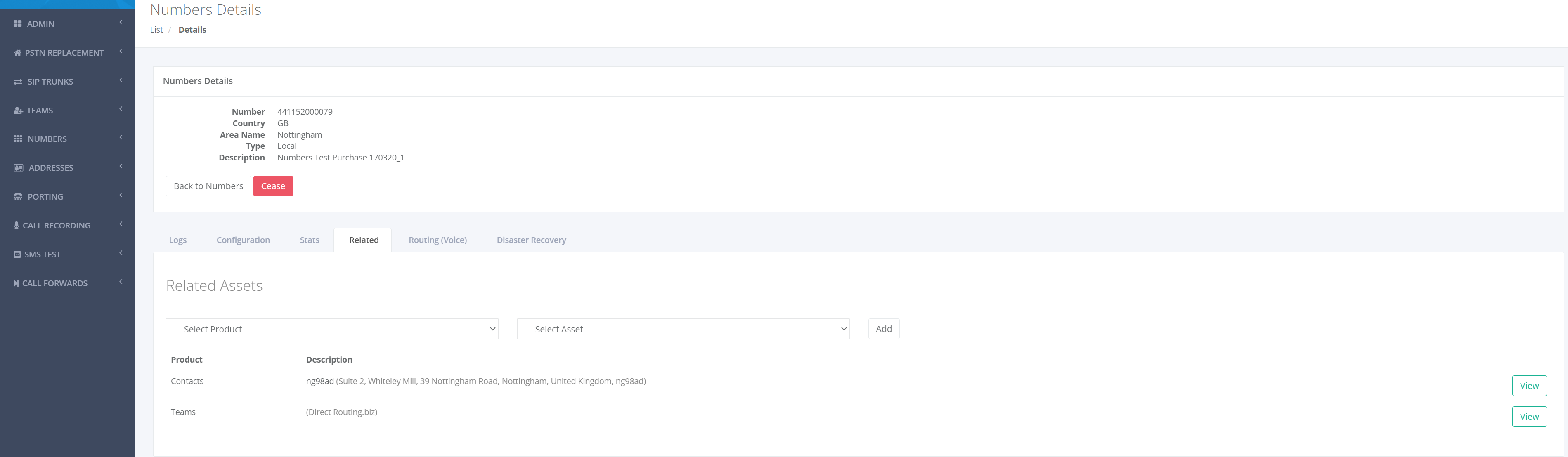Click the Cease button
Viewport: 1568px width, 457px height.
click(x=273, y=186)
